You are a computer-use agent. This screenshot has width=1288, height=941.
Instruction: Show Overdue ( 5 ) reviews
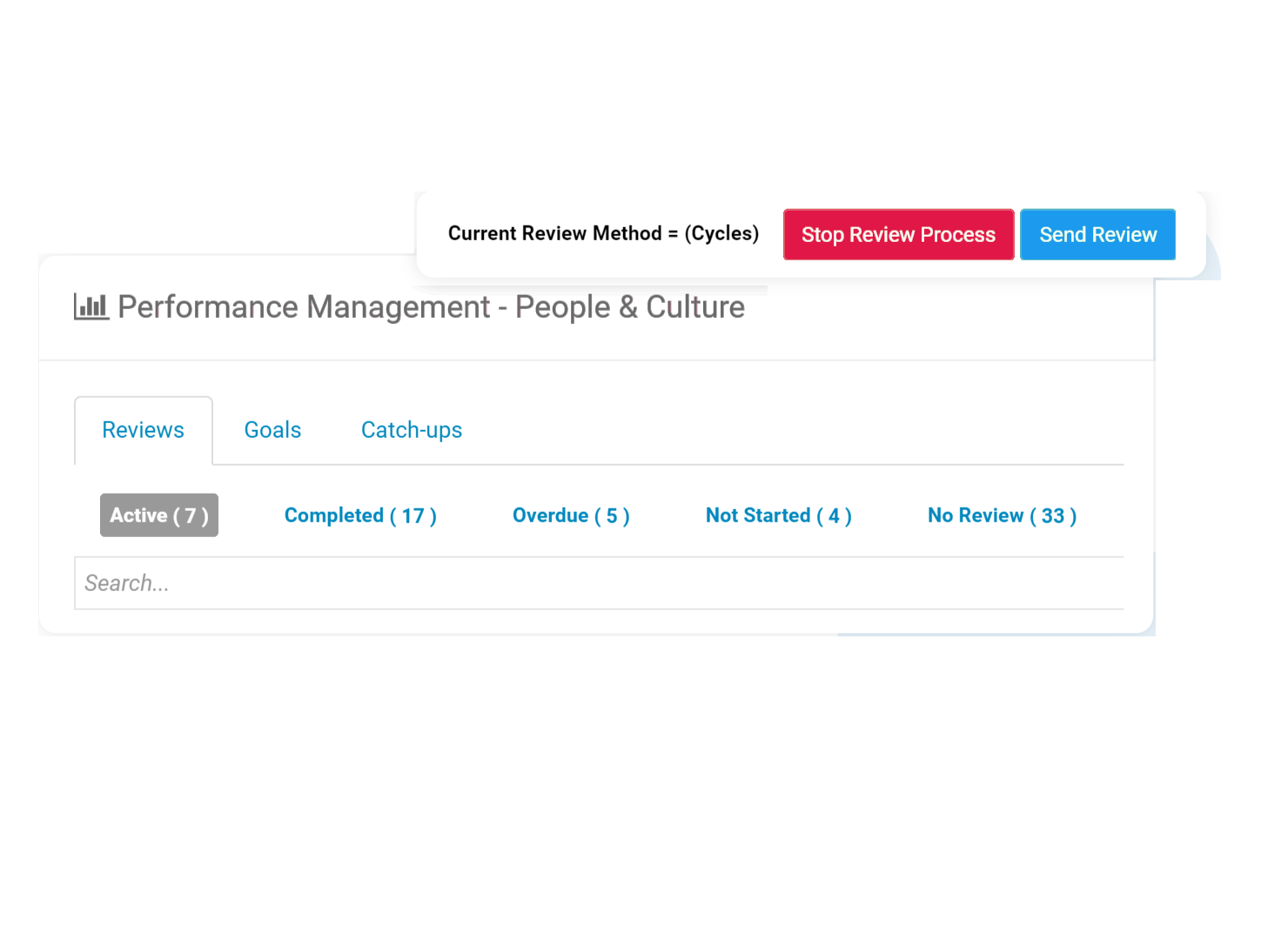point(571,515)
